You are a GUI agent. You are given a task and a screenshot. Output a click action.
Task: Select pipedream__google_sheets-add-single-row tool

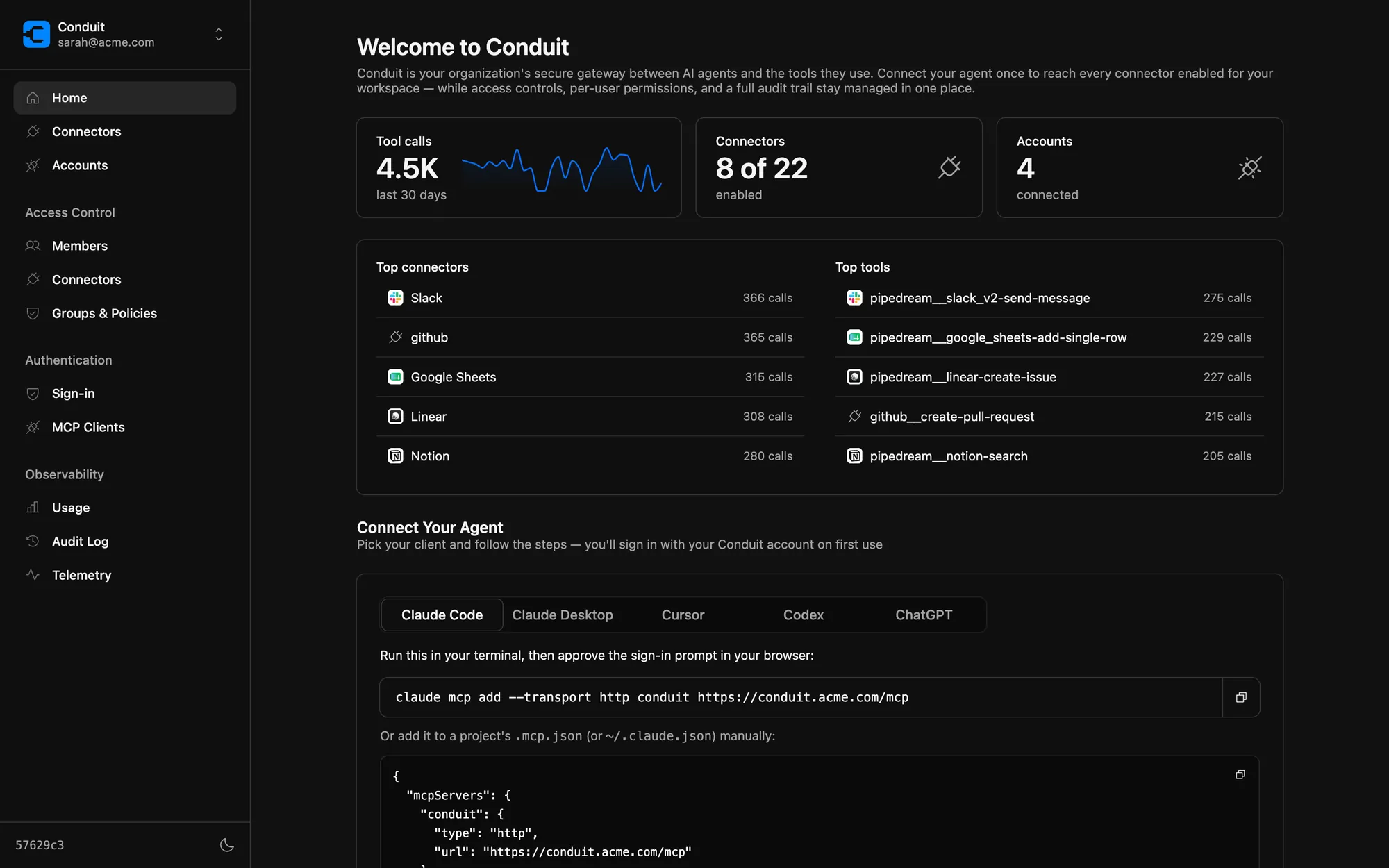[1049, 337]
